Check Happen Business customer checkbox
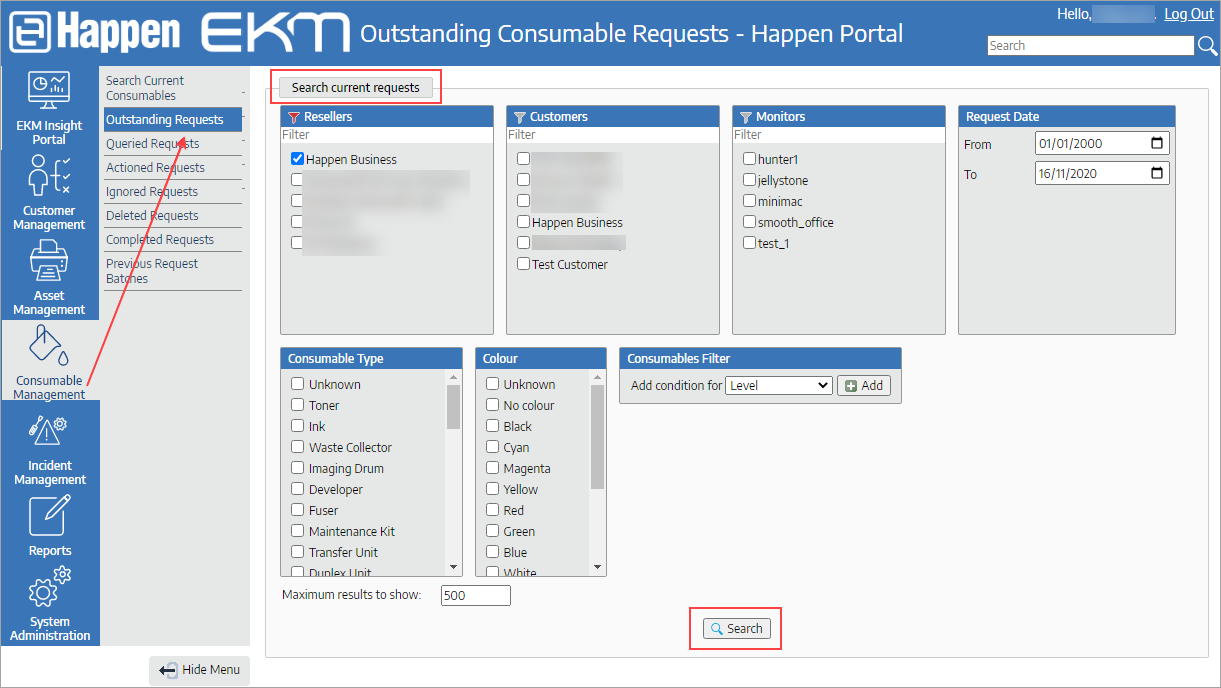 point(523,222)
